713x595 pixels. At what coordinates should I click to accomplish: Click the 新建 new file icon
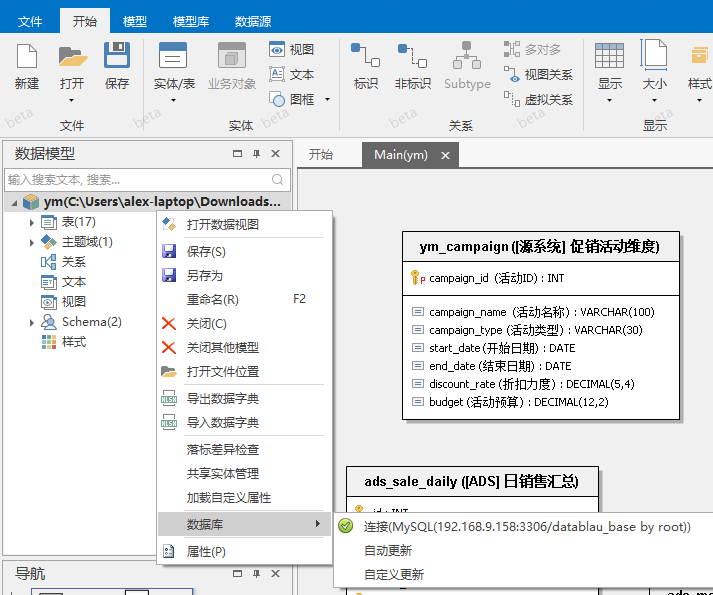click(x=27, y=56)
